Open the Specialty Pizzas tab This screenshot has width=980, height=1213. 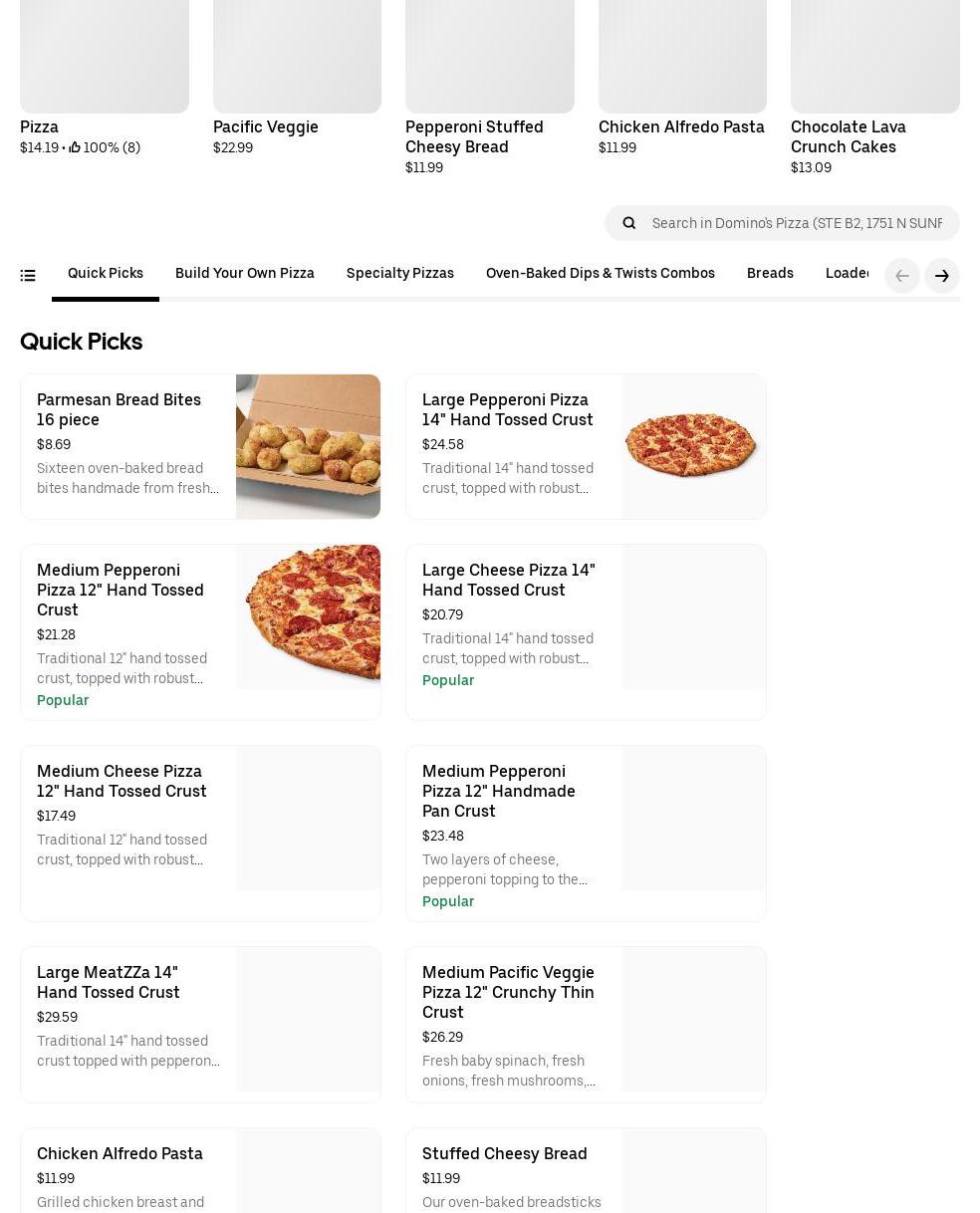click(400, 273)
